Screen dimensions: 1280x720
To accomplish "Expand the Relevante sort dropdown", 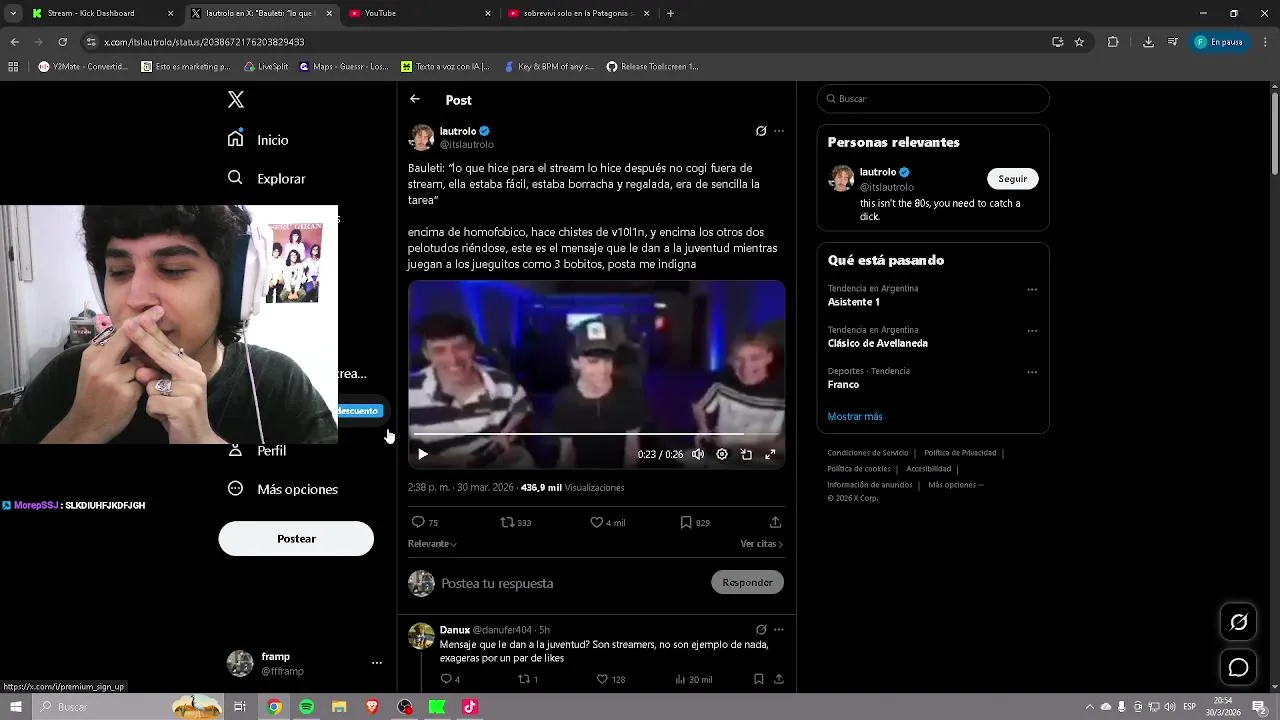I will click(432, 544).
